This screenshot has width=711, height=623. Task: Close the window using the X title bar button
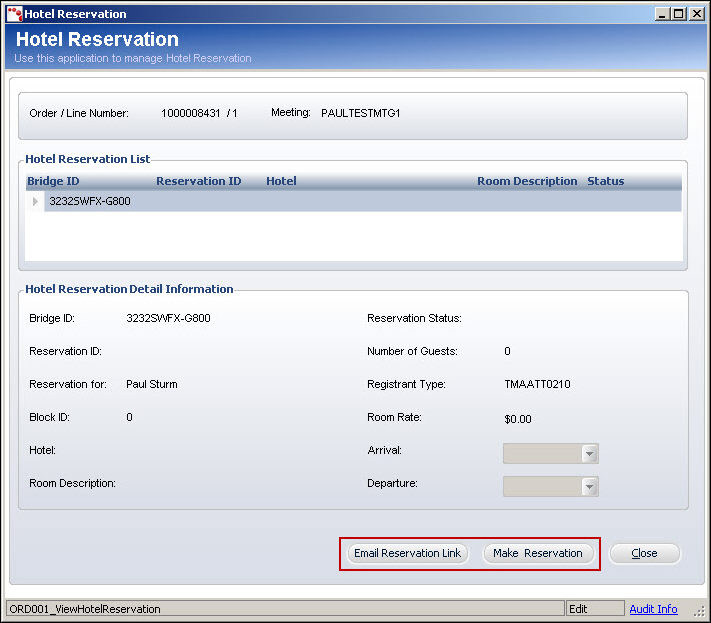click(x=696, y=14)
